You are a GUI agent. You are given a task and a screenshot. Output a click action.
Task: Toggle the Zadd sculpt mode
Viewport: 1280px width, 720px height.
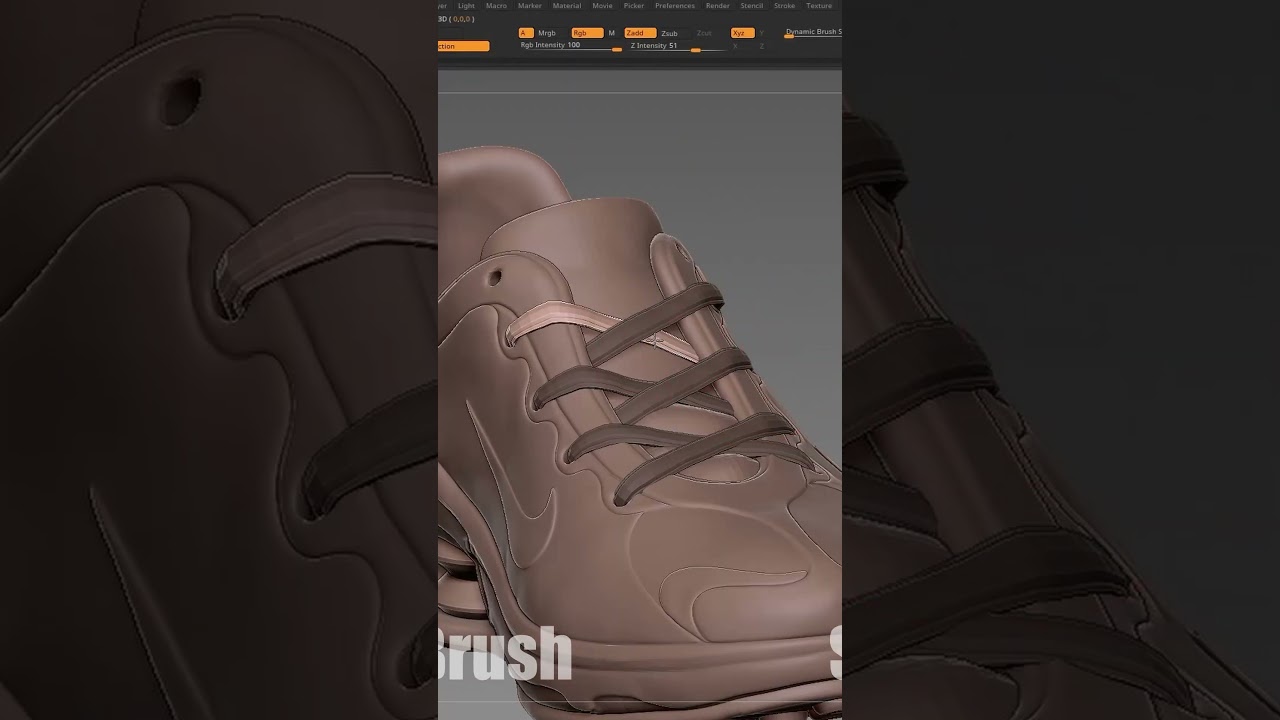click(x=640, y=33)
